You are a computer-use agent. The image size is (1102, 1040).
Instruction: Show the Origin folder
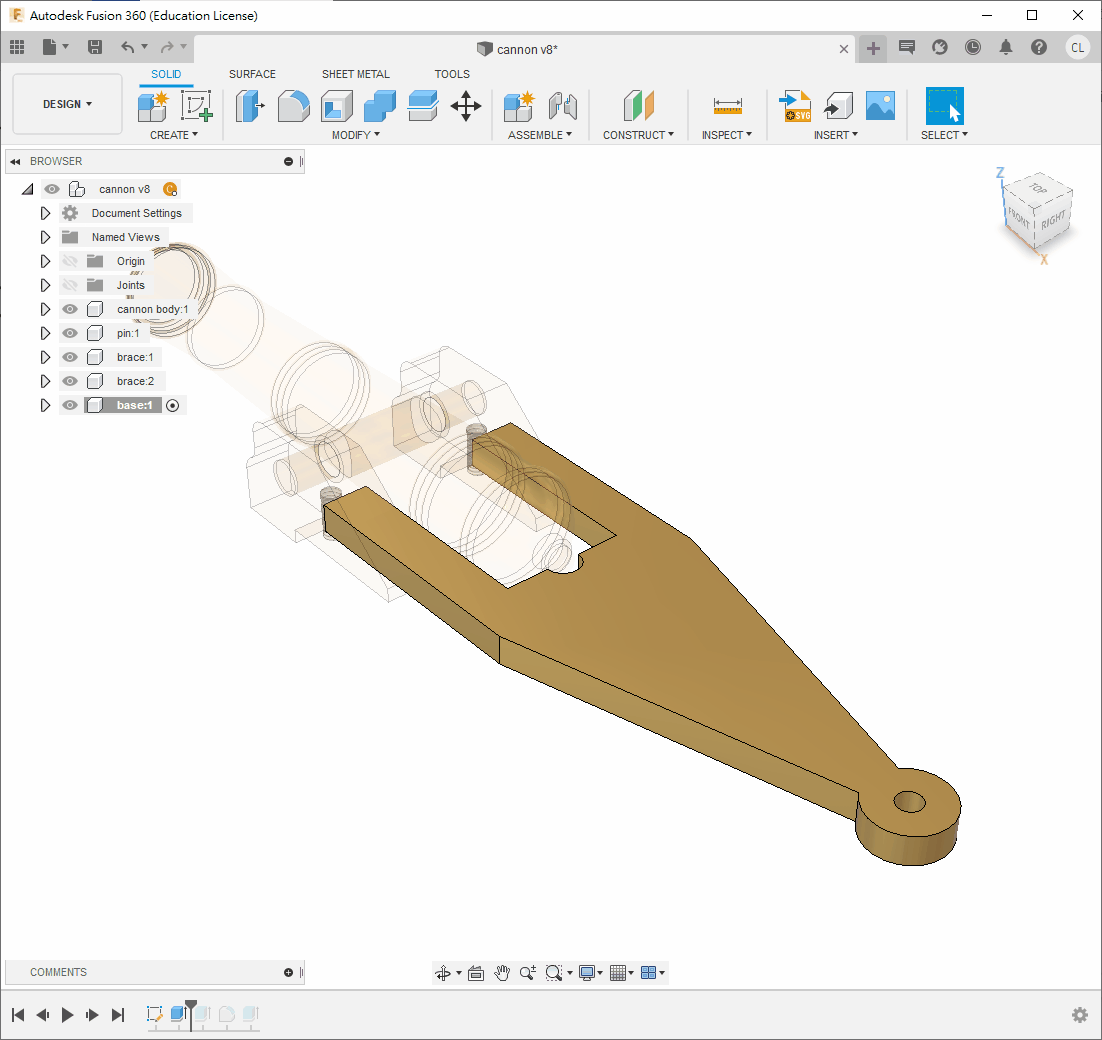[70, 261]
